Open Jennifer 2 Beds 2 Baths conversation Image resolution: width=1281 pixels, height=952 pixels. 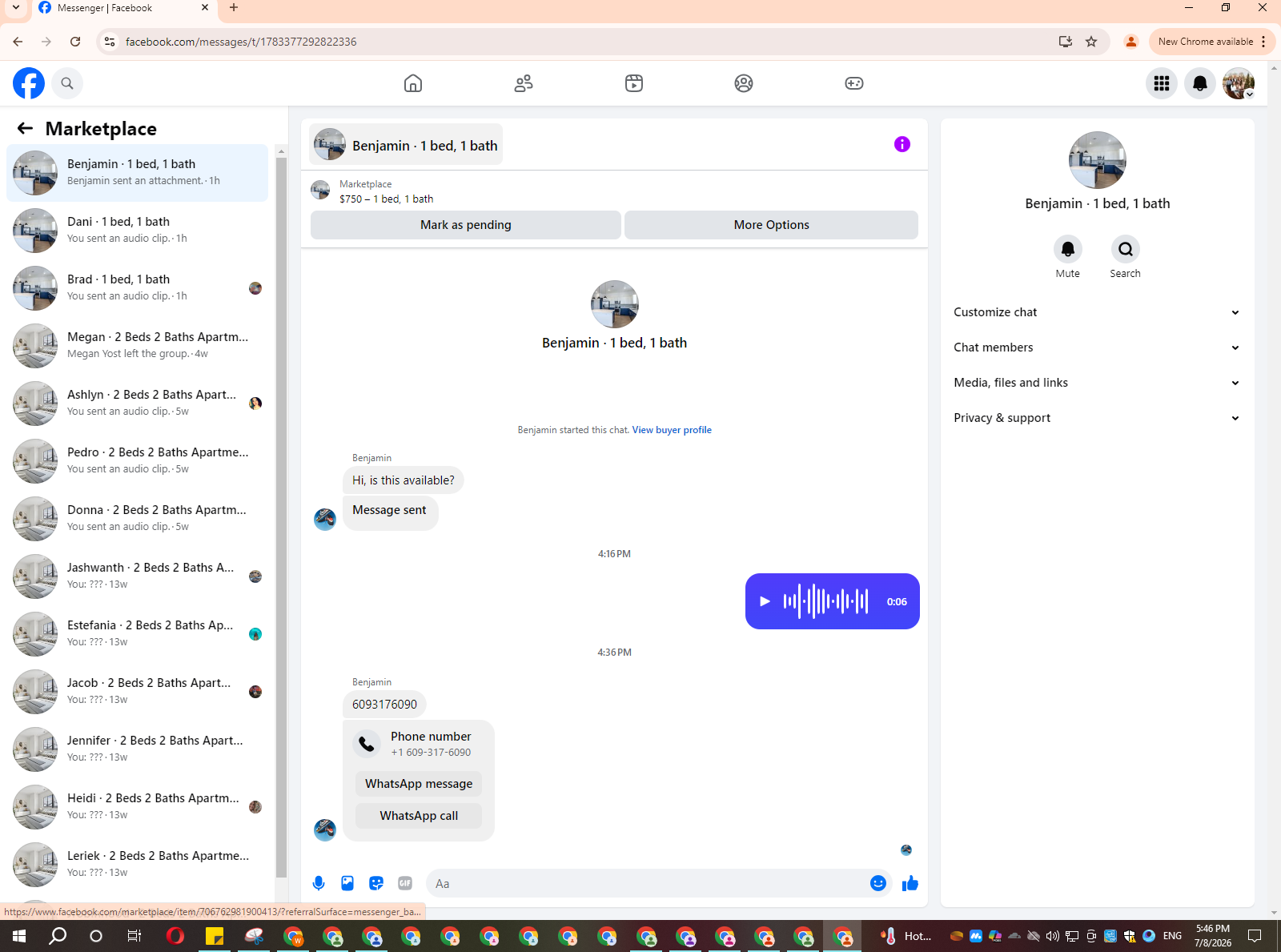[138, 749]
